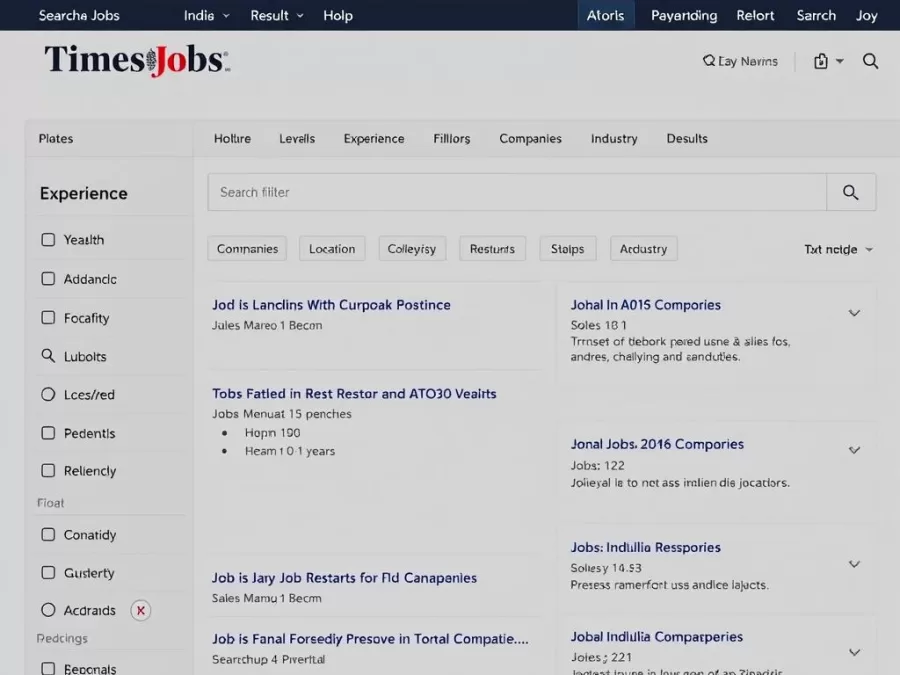
Task: Click the Conatidy checkbox in the sidebar
Action: (47, 535)
